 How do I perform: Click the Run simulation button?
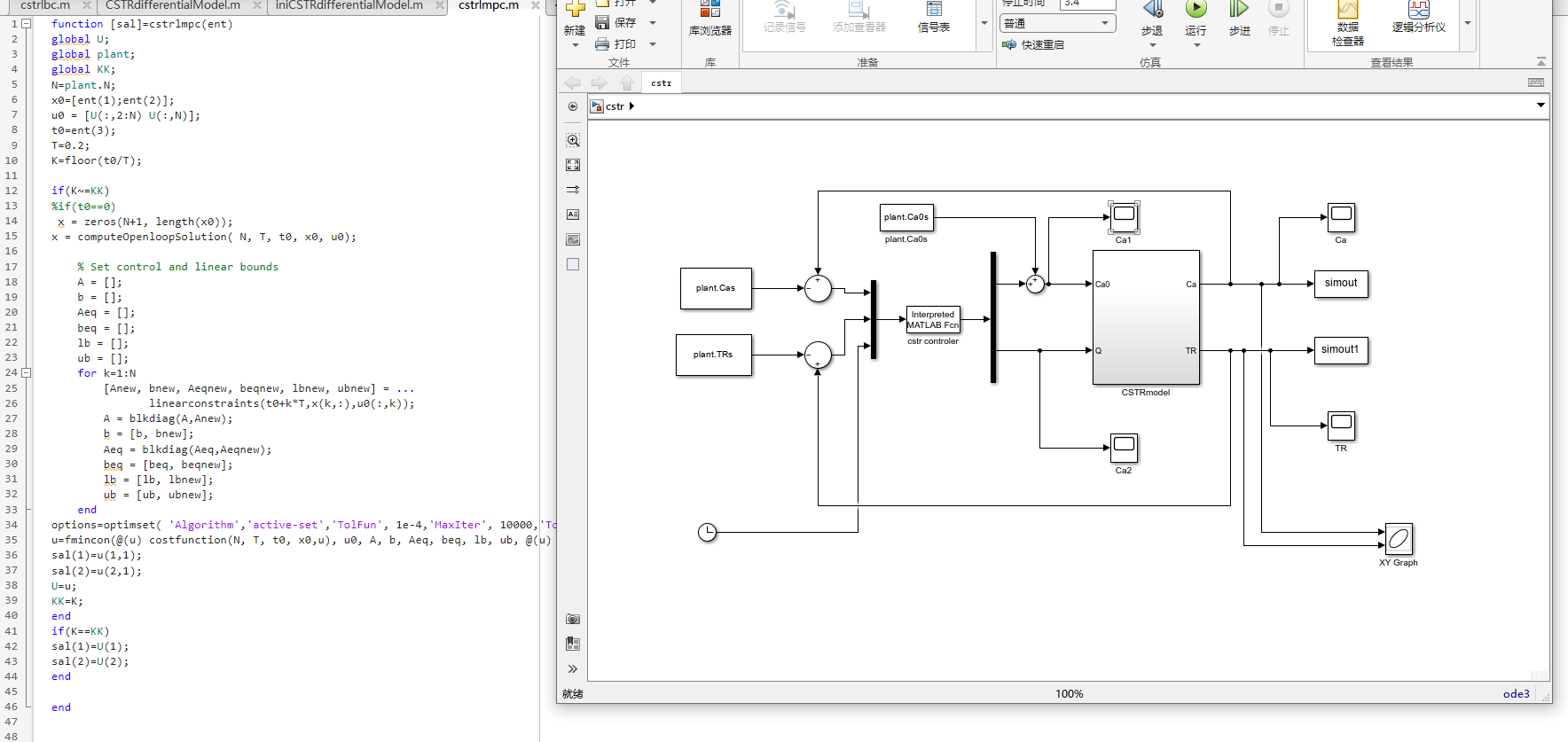(1196, 11)
